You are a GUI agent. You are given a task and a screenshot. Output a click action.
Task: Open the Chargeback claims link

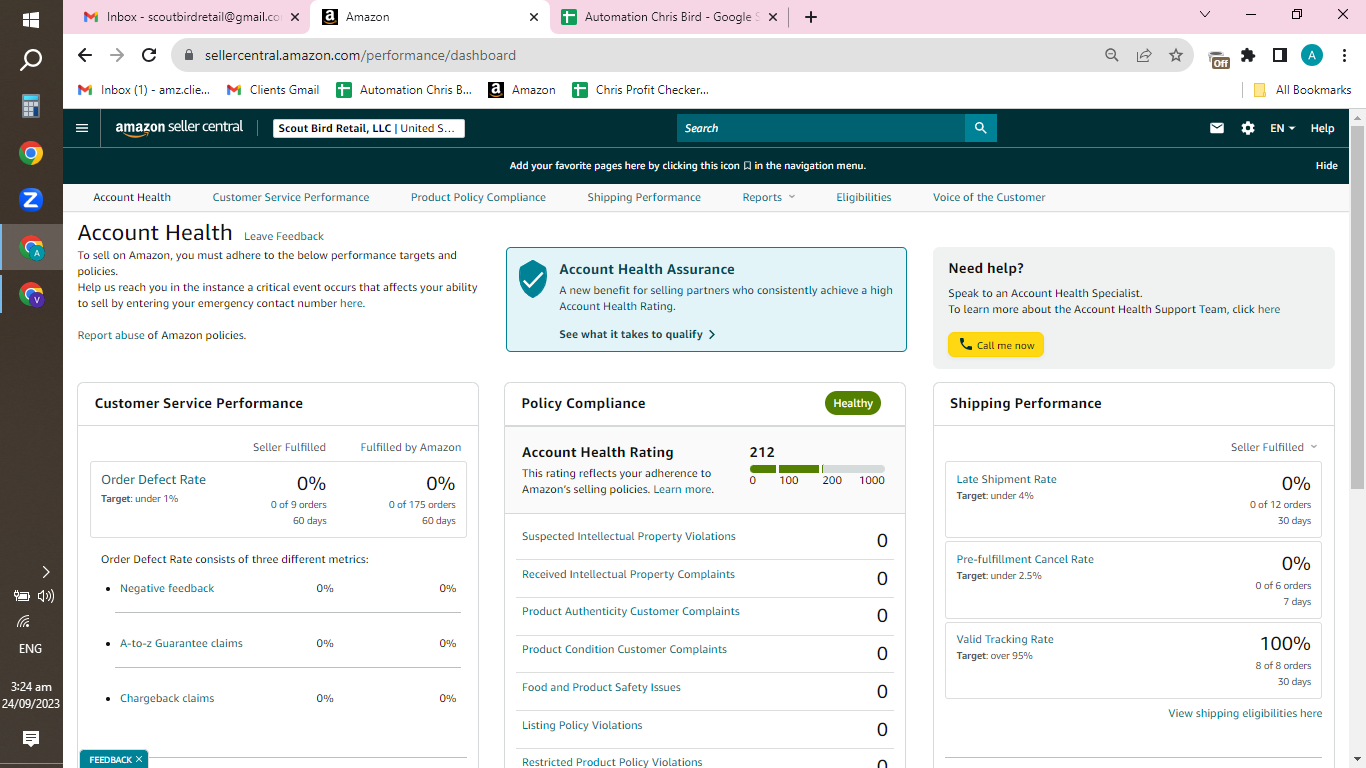tap(167, 698)
